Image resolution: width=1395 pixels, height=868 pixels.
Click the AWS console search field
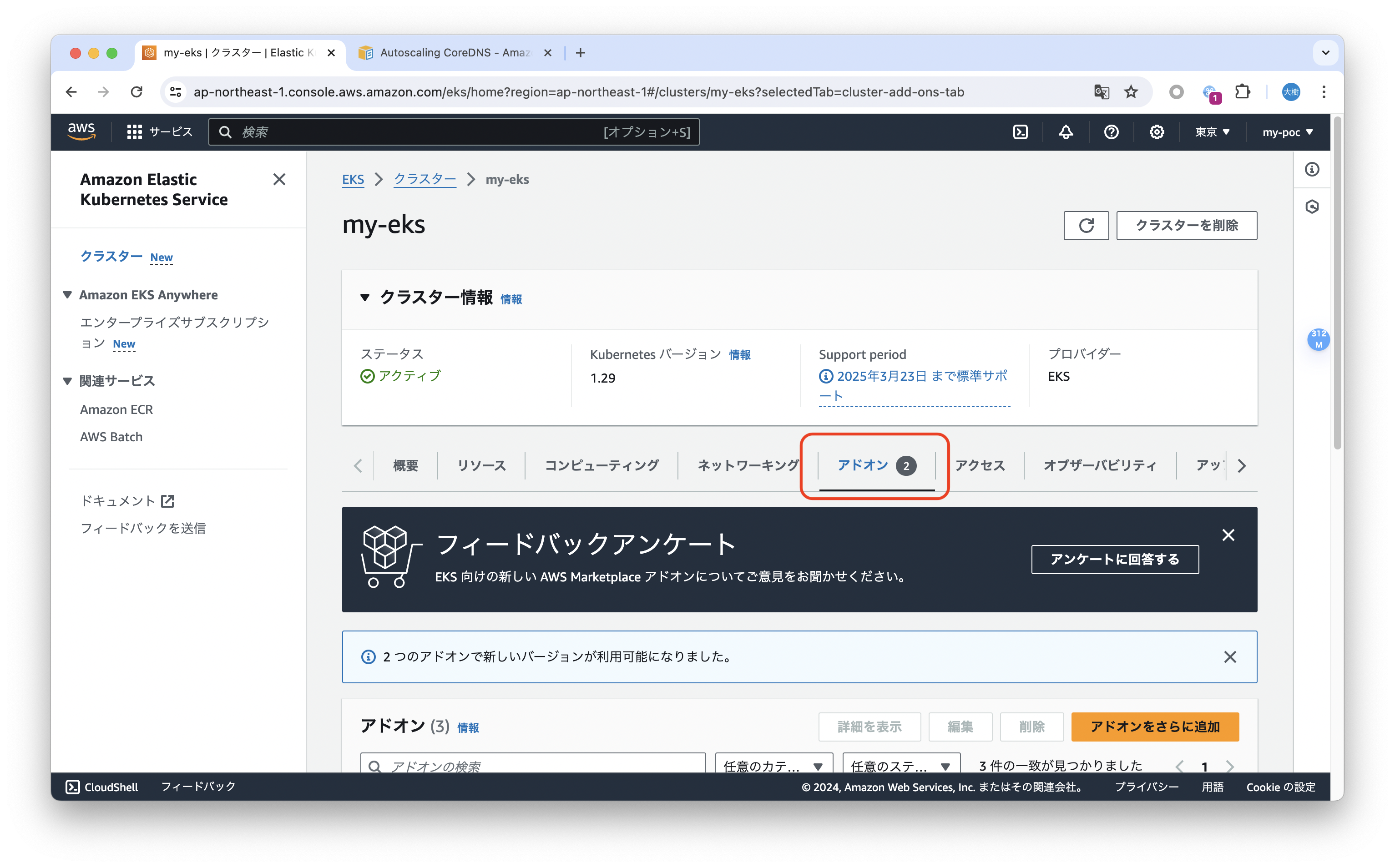click(419, 132)
